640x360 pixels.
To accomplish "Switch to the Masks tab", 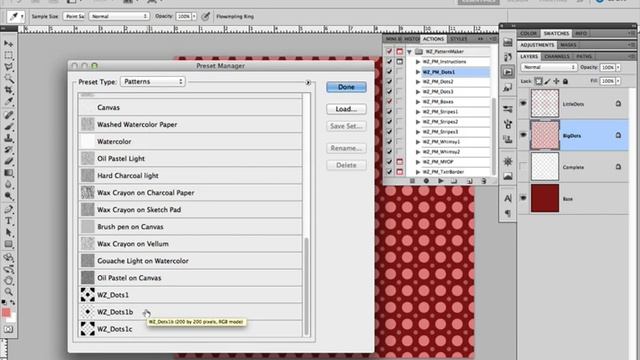I will point(568,45).
